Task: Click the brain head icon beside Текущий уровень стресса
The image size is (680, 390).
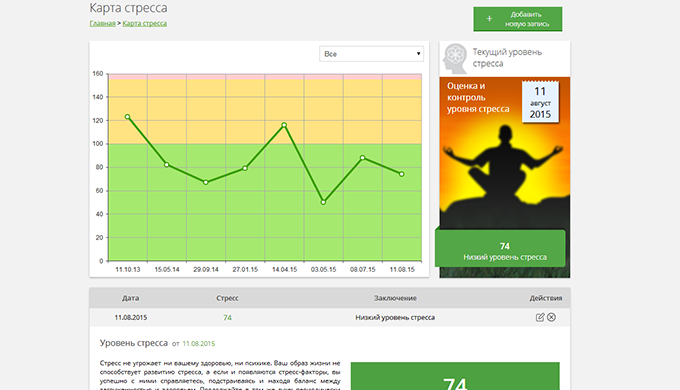Action: 454,58
